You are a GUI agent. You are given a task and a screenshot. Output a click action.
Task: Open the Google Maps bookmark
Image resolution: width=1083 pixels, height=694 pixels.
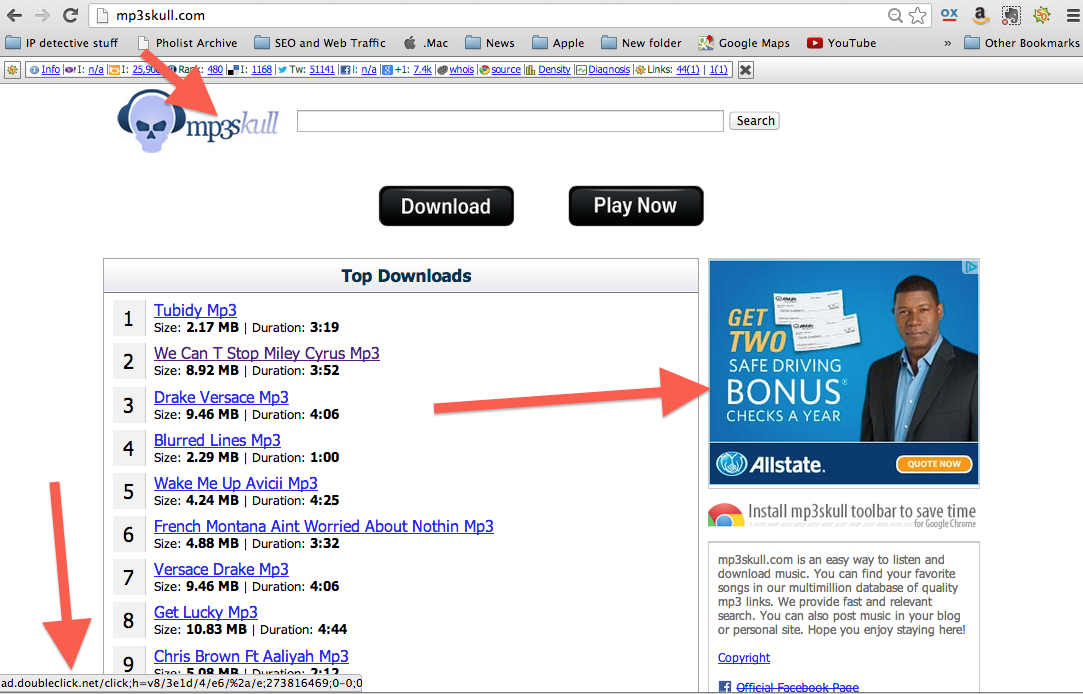(744, 43)
